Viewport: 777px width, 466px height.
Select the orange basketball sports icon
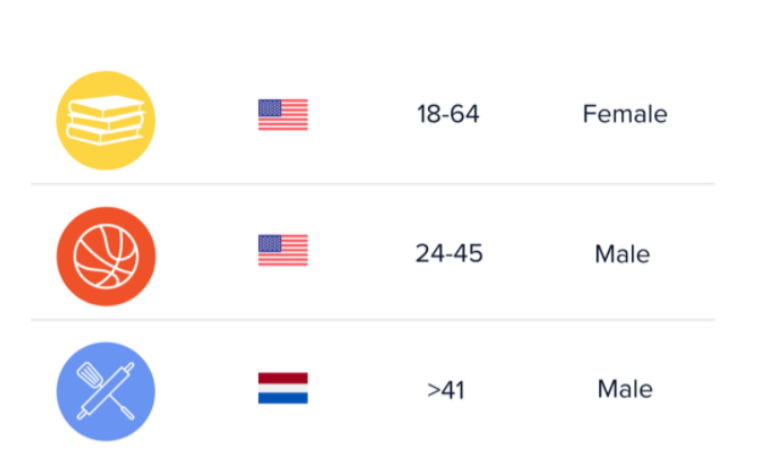click(106, 256)
